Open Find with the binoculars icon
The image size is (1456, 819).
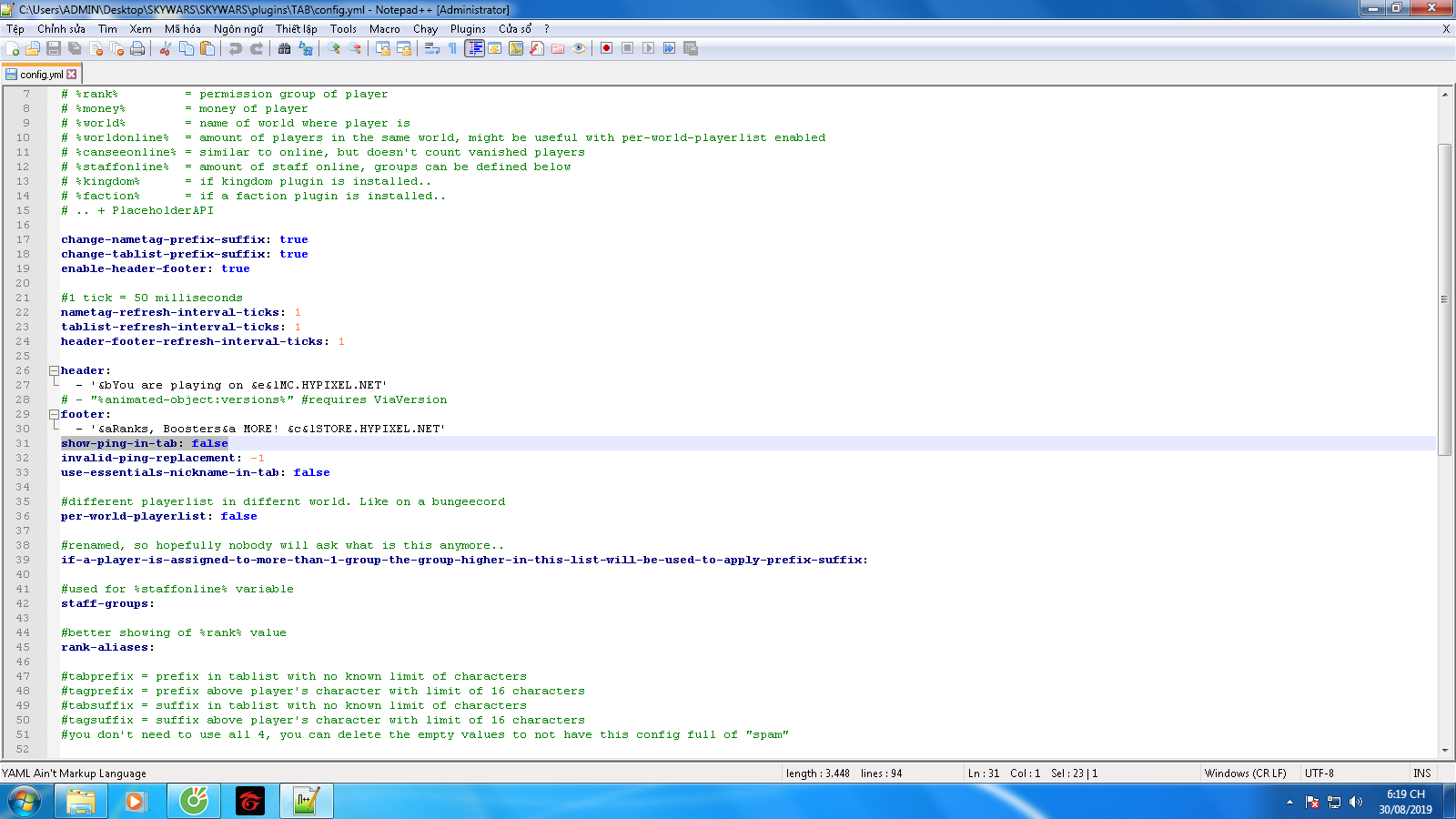[x=285, y=48]
